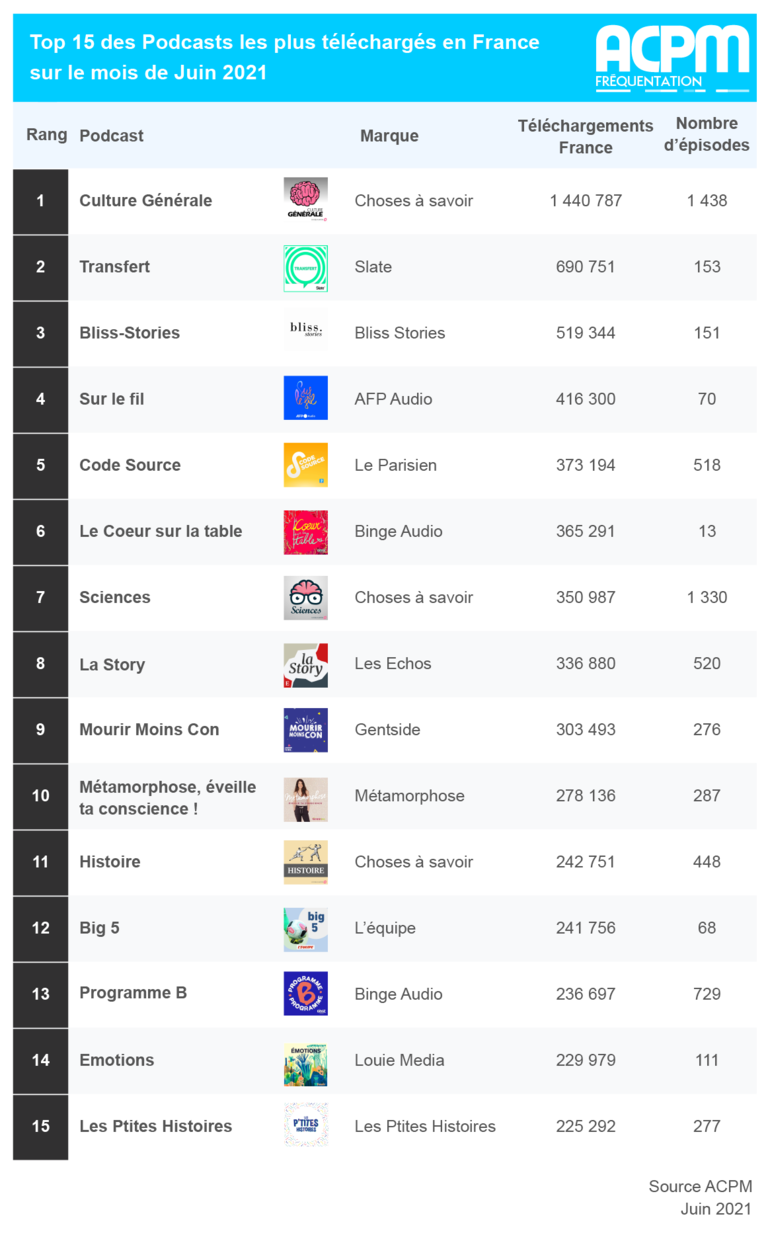770x1241 pixels.
Task: Click the Bliss-Stories podcast title
Action: pos(130,333)
